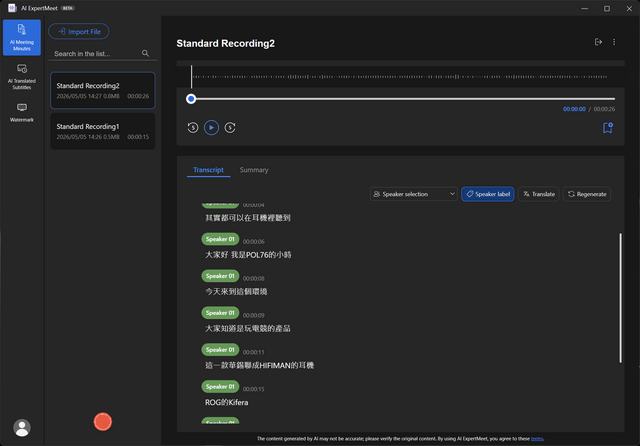
Task: Toggle the Speaker label button
Action: point(488,194)
